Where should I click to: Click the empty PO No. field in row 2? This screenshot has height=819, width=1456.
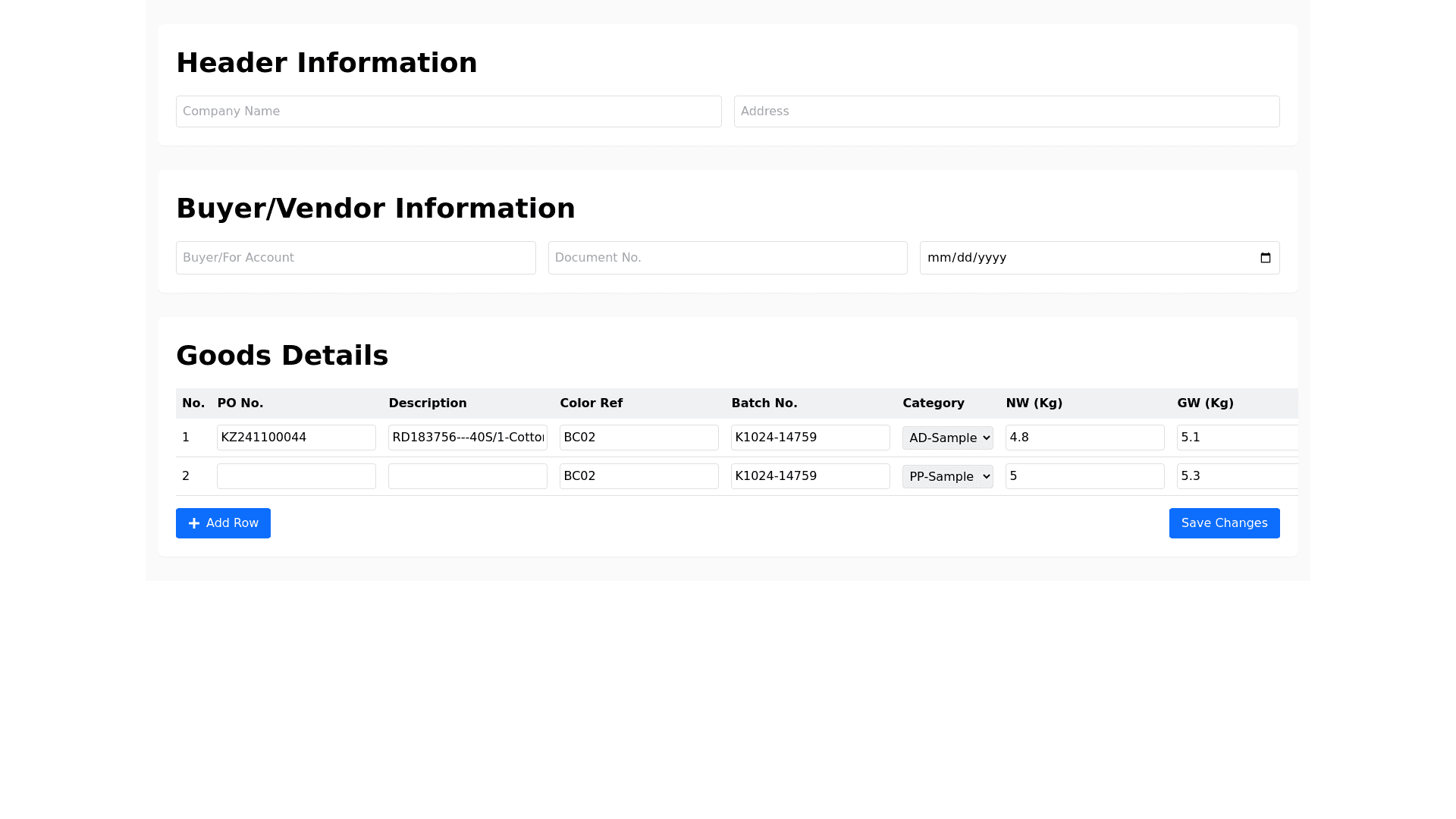[296, 476]
